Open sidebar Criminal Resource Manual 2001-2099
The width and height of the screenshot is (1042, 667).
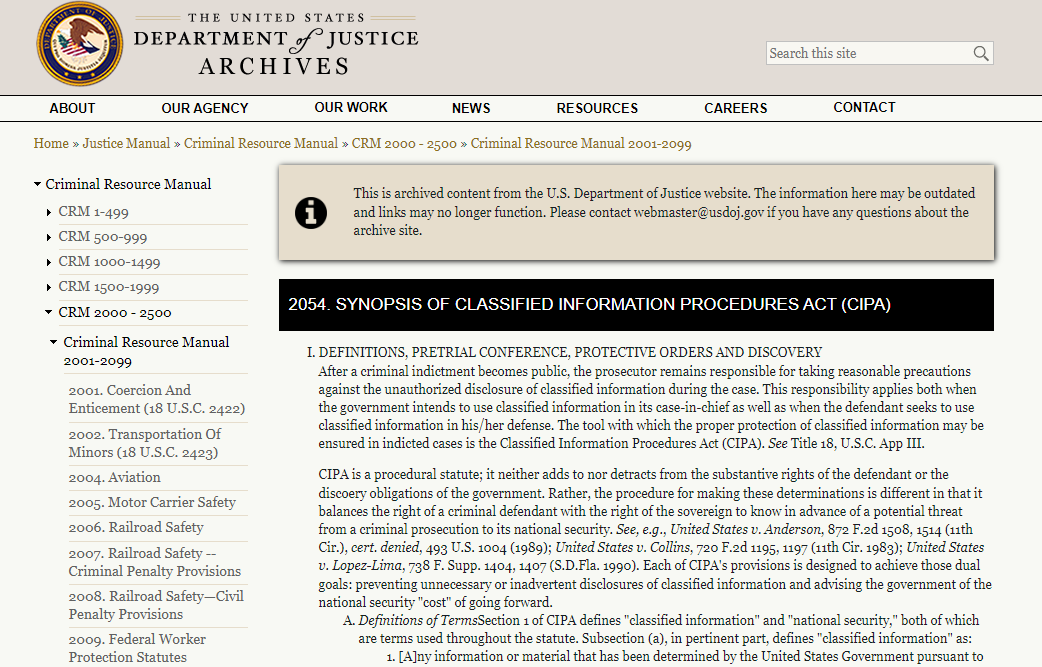tap(146, 351)
